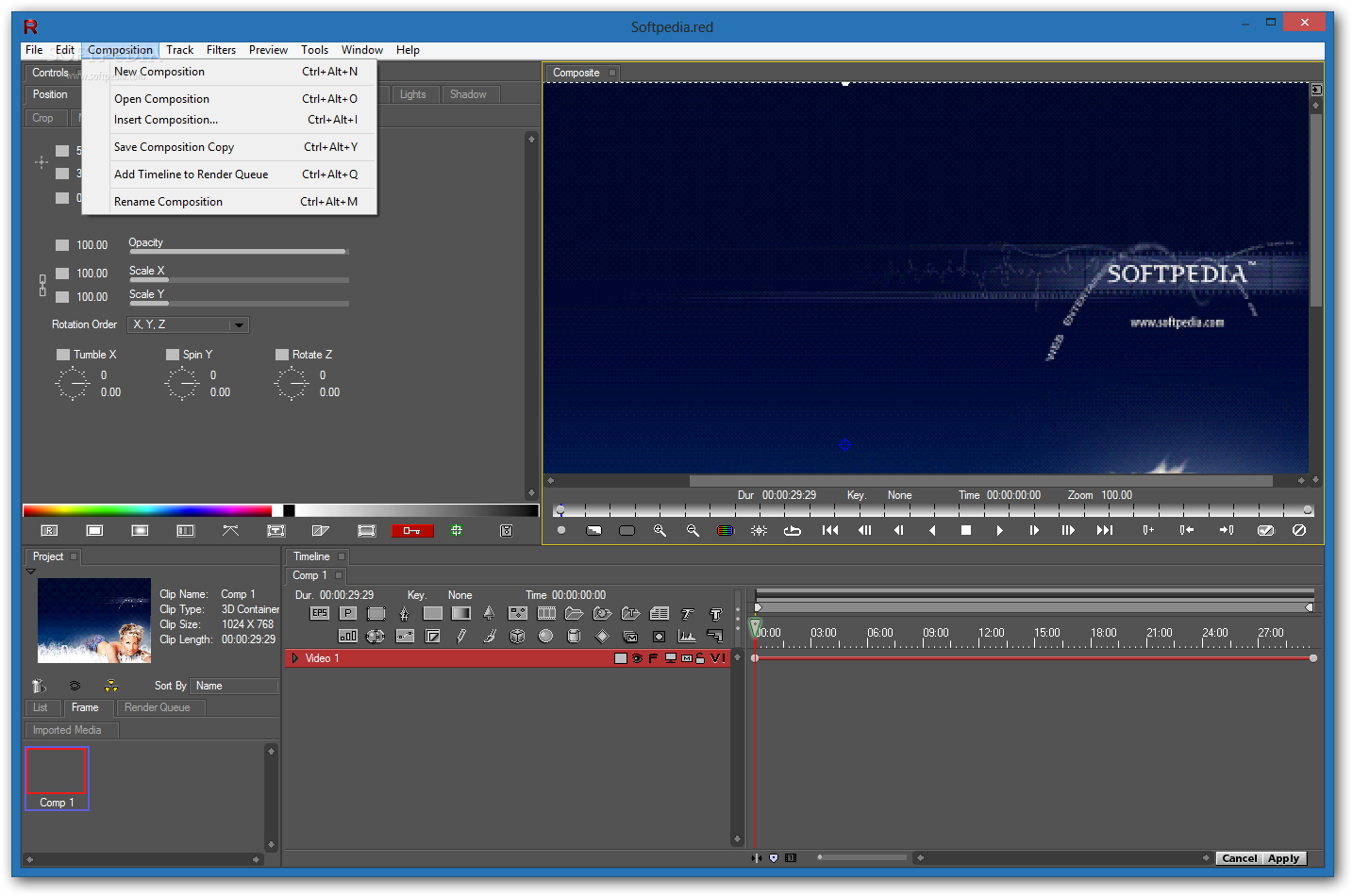This screenshot has width=1353, height=896.
Task: Toggle the Scale X keyframe checkbox
Action: pyautogui.click(x=62, y=274)
